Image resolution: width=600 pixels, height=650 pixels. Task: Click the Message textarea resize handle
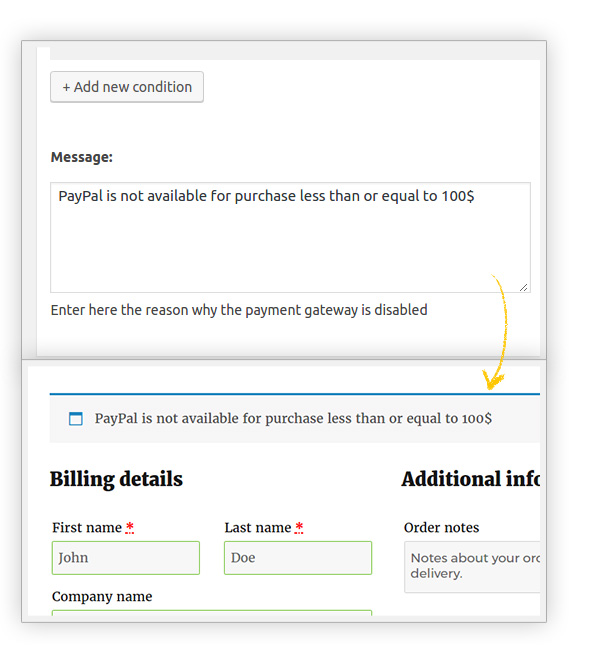point(524,286)
